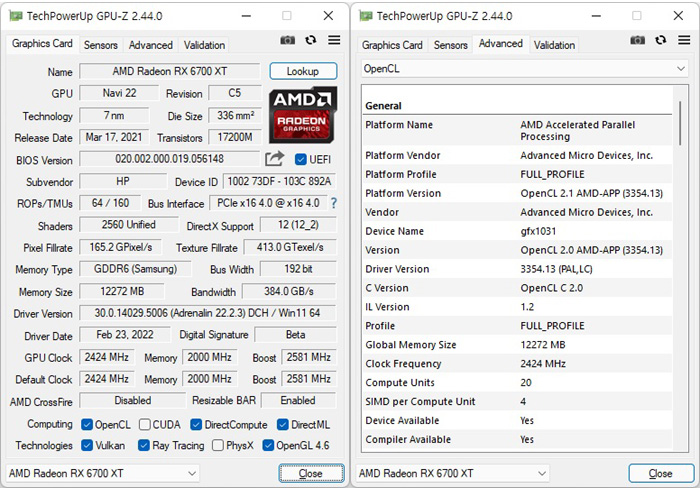Click the GPU-Z app icon in the left title bar

[16, 16]
